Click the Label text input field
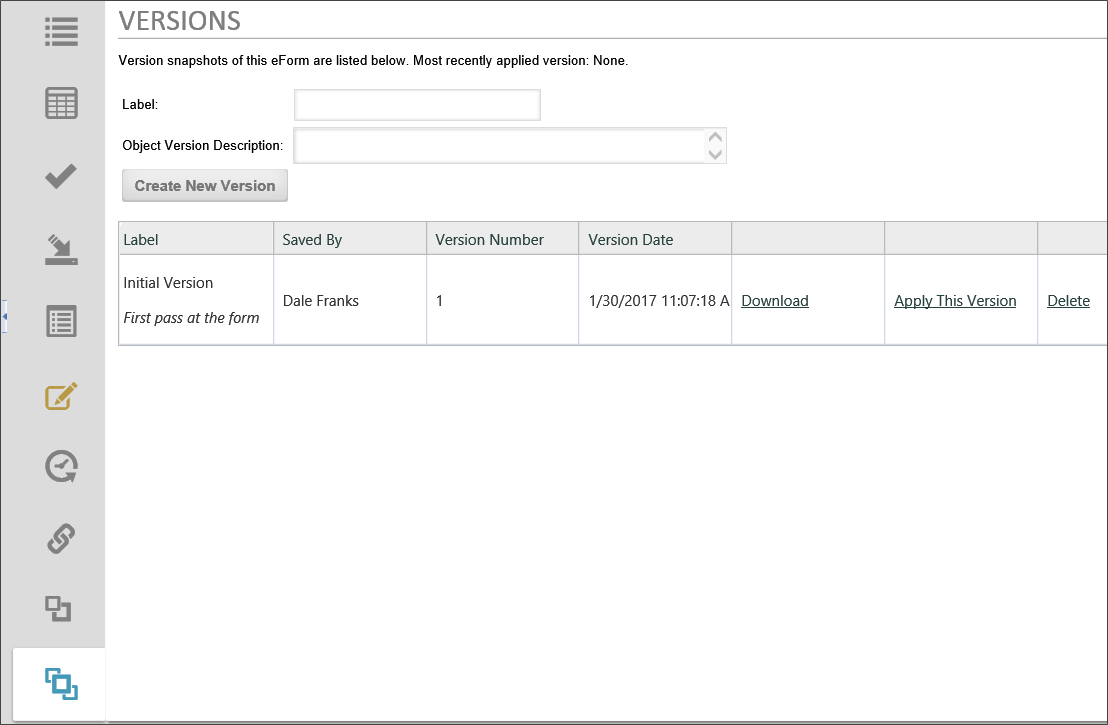This screenshot has height=725, width=1108. 417,105
